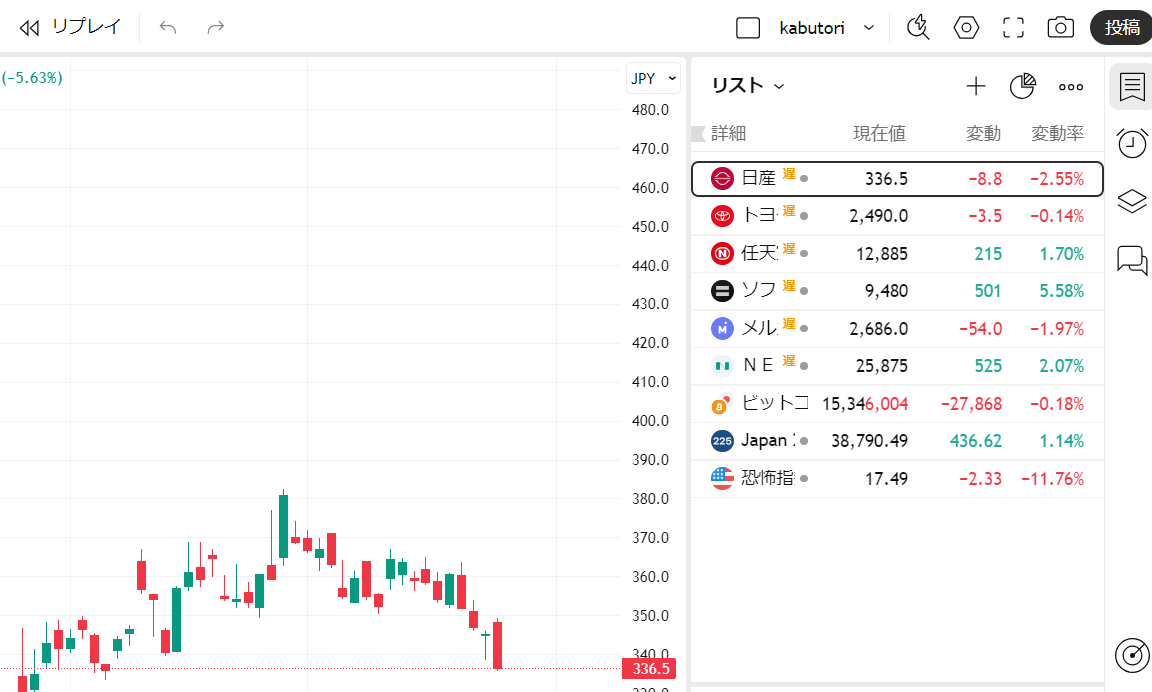The width and height of the screenshot is (1152, 692).
Task: Select the 任天 watchlist row
Action: tap(897, 253)
